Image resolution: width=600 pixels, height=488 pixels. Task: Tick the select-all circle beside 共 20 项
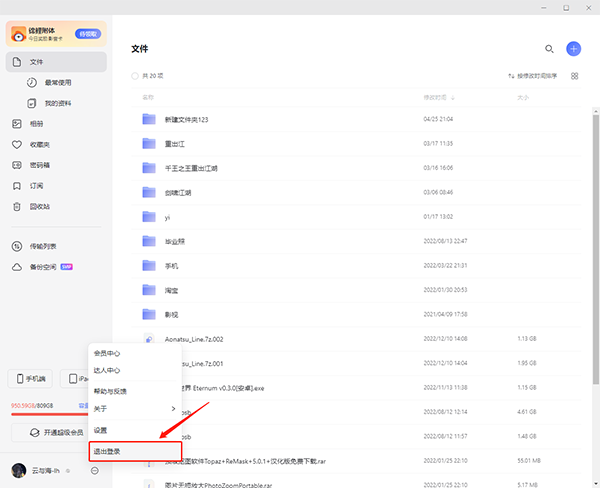[x=135, y=76]
